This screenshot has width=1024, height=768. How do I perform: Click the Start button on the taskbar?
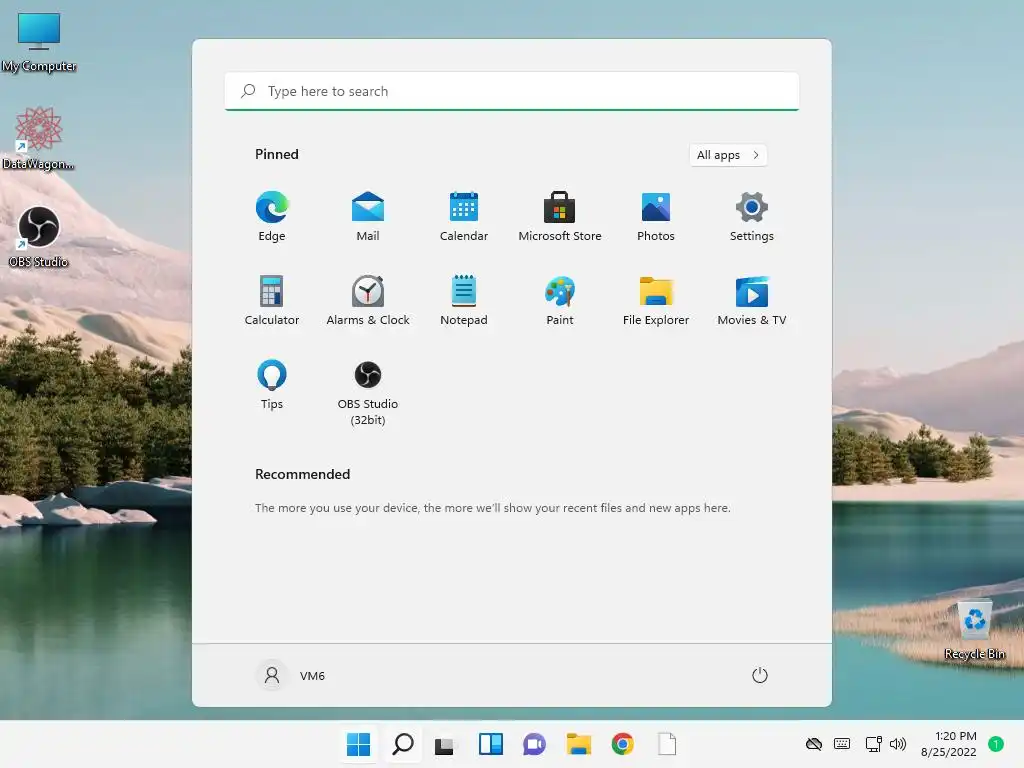359,744
